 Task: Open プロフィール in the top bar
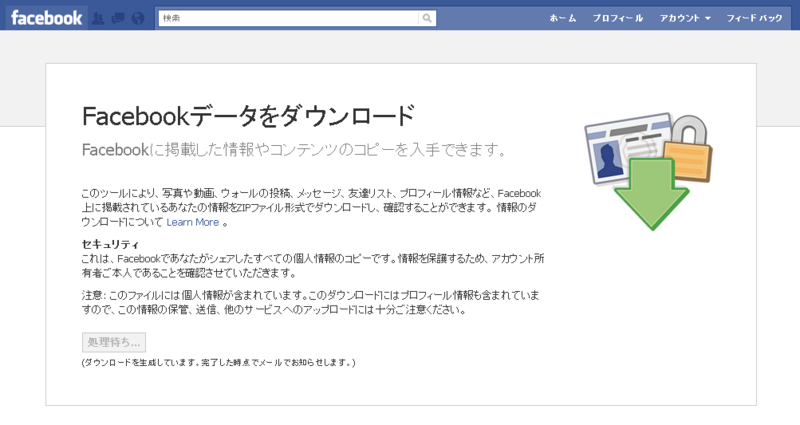618,18
